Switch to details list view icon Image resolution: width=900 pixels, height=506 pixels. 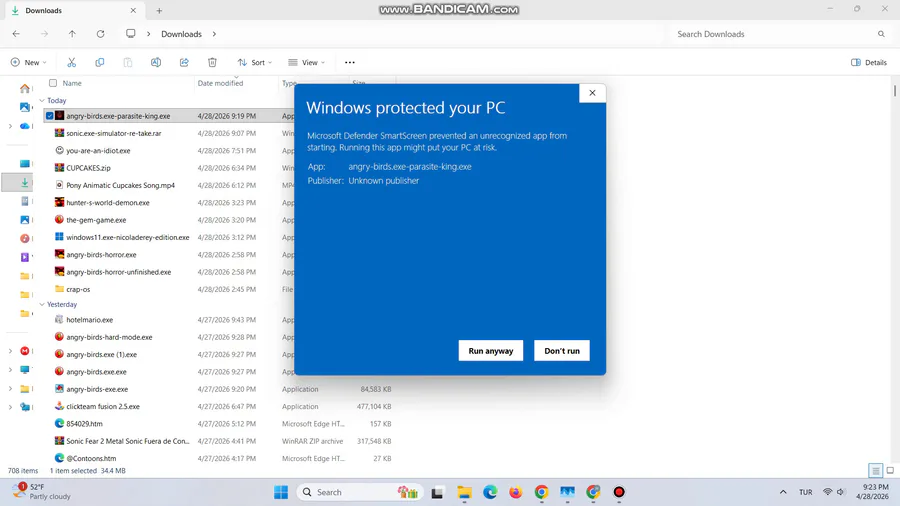(875, 470)
